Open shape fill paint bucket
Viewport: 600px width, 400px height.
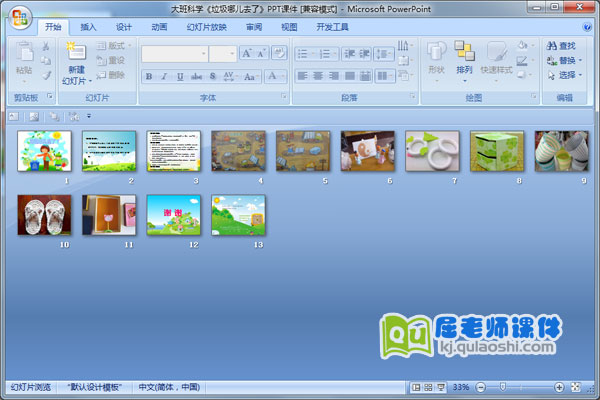click(x=525, y=46)
